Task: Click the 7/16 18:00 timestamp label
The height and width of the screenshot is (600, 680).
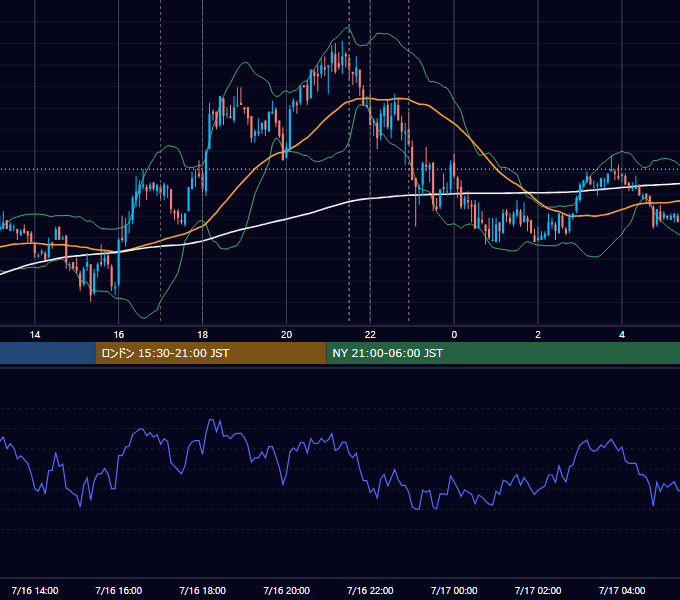Action: 203,590
